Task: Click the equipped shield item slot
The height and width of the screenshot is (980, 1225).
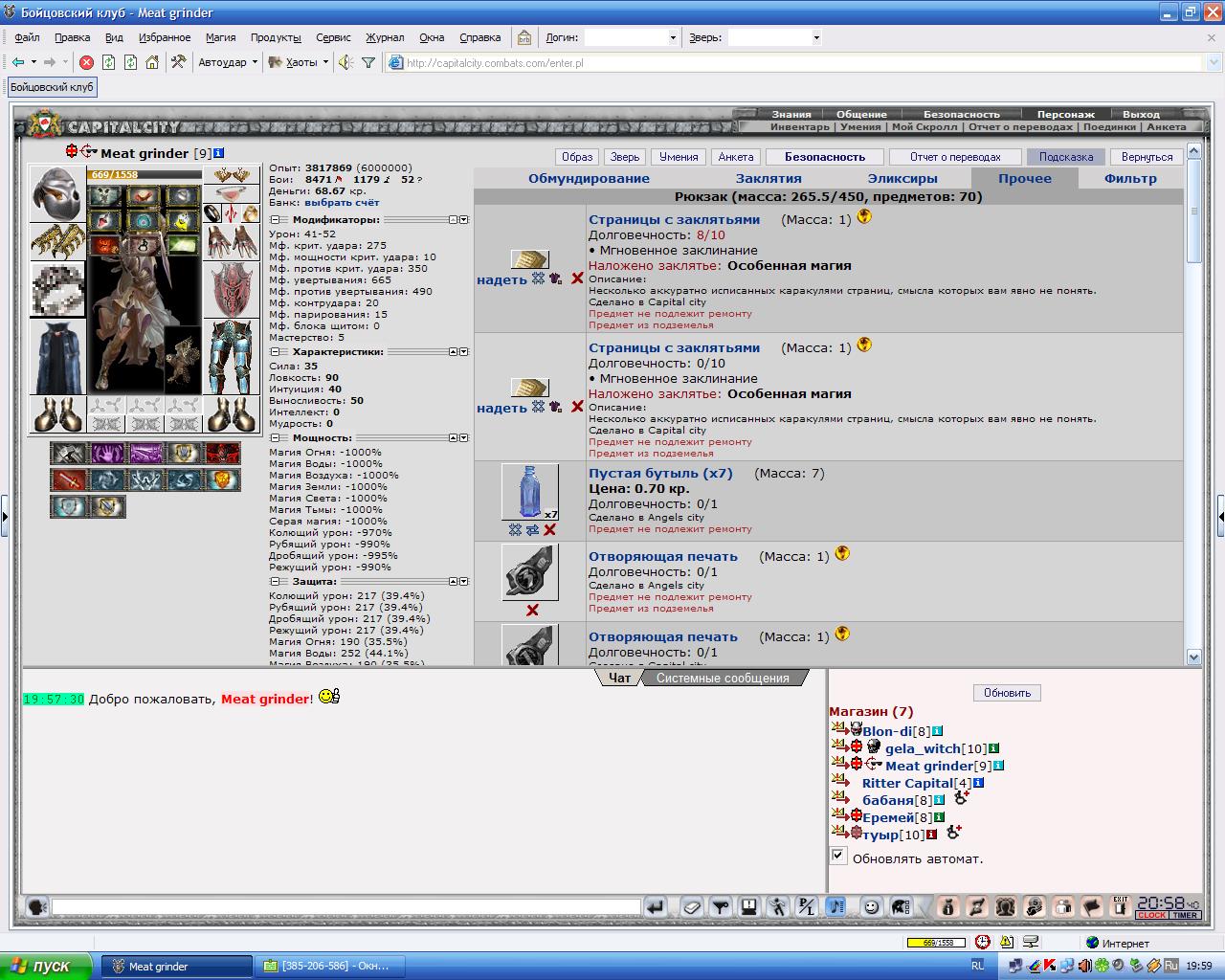Action: pos(231,289)
